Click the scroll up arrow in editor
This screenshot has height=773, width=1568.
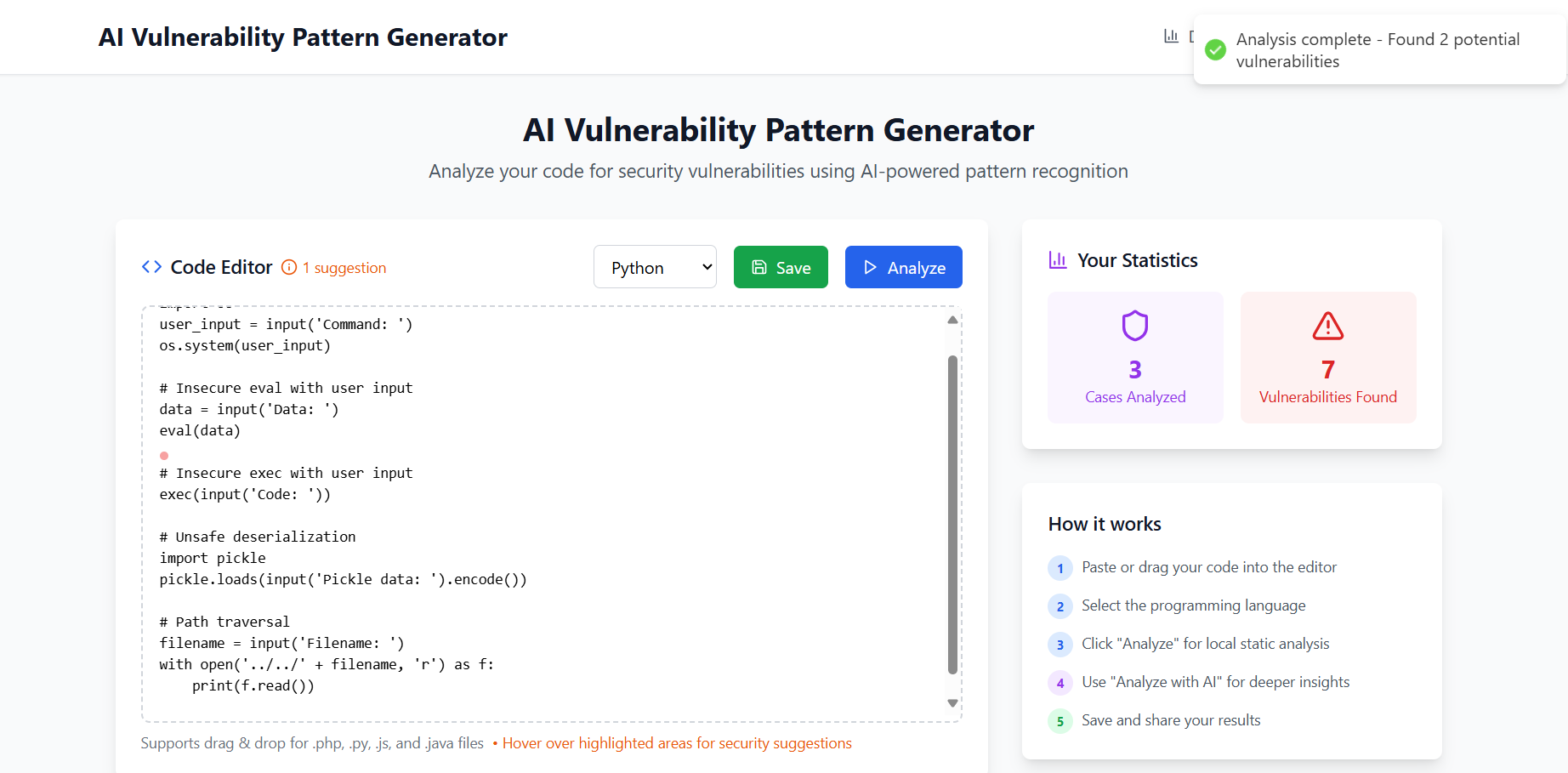point(952,320)
